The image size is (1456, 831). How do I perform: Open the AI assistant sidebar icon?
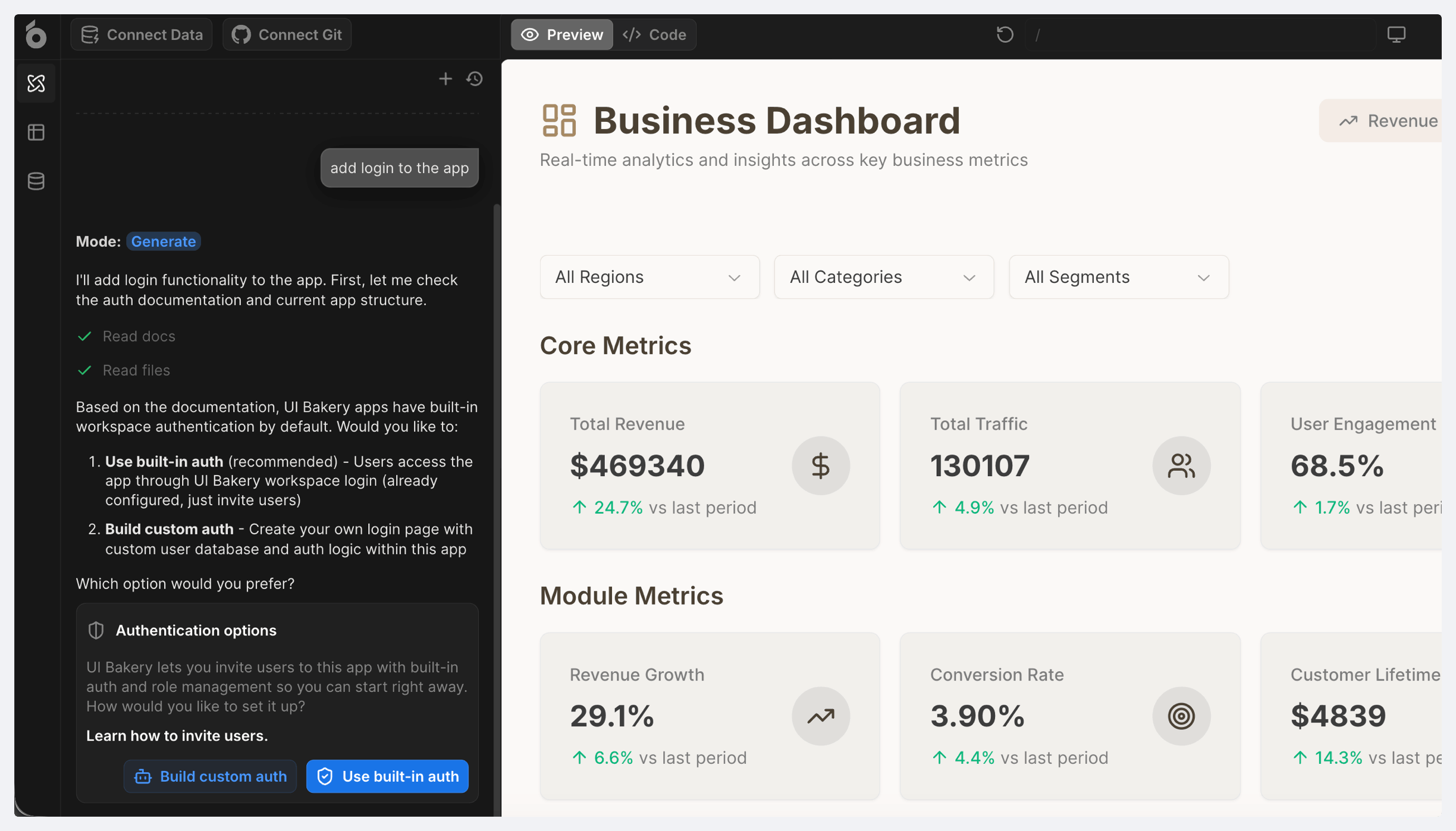click(36, 83)
